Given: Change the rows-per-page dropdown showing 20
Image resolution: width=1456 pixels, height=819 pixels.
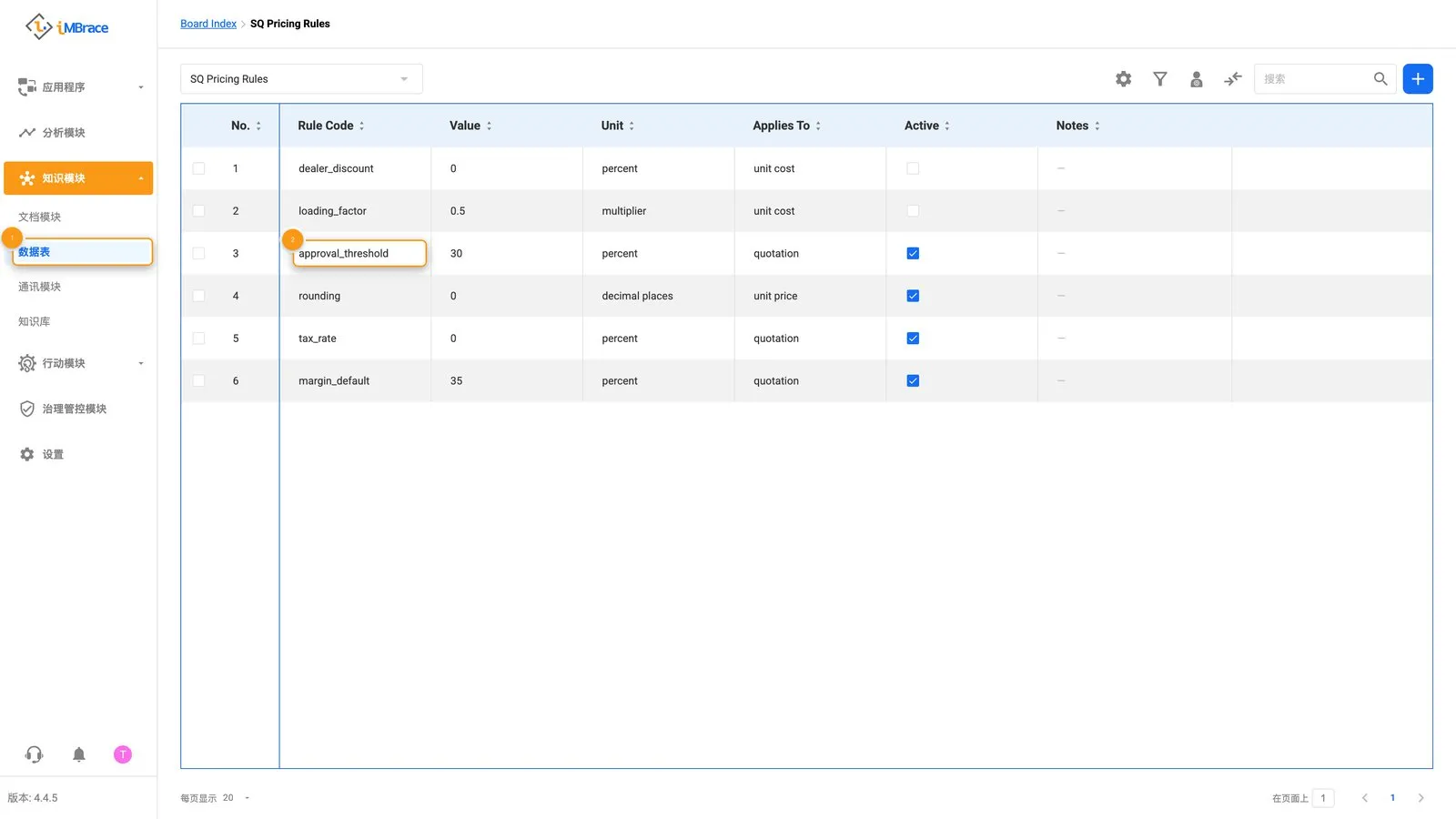Looking at the screenshot, I should click(x=236, y=798).
